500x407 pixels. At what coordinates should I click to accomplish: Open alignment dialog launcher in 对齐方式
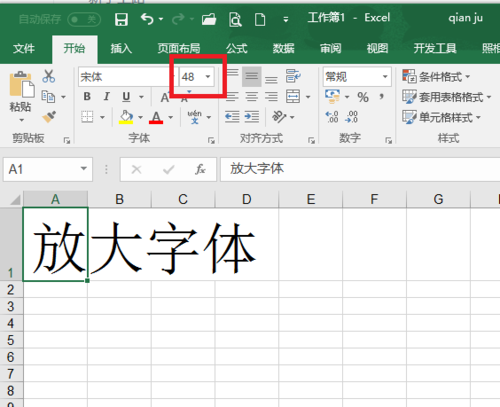[311, 140]
